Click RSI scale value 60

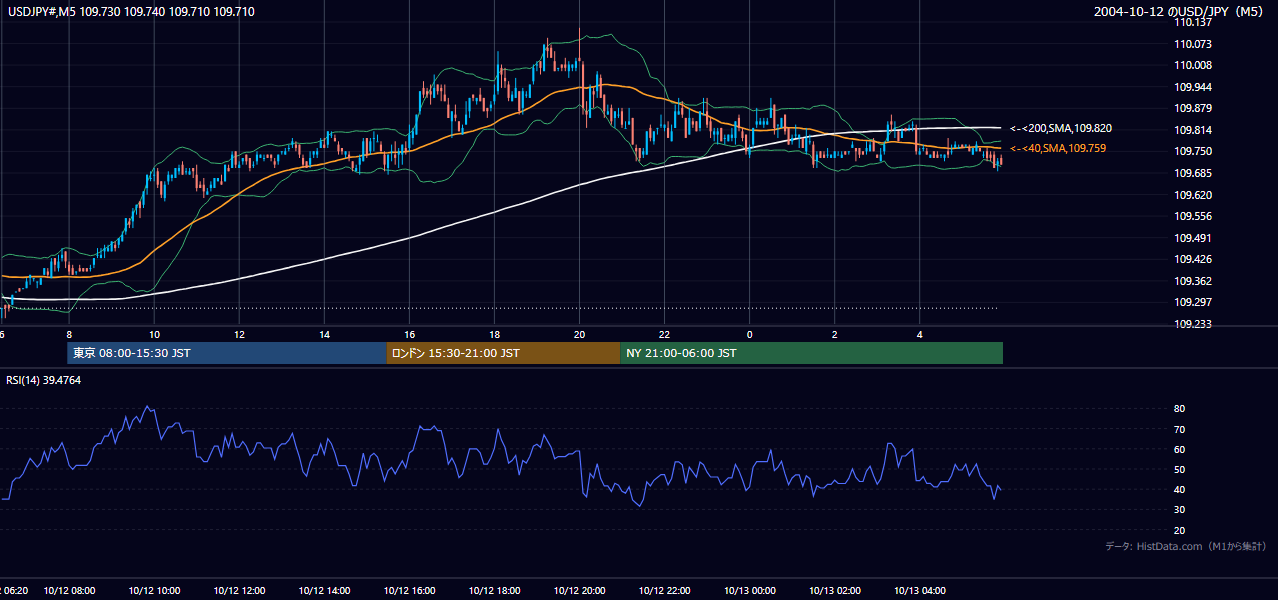click(x=1179, y=449)
